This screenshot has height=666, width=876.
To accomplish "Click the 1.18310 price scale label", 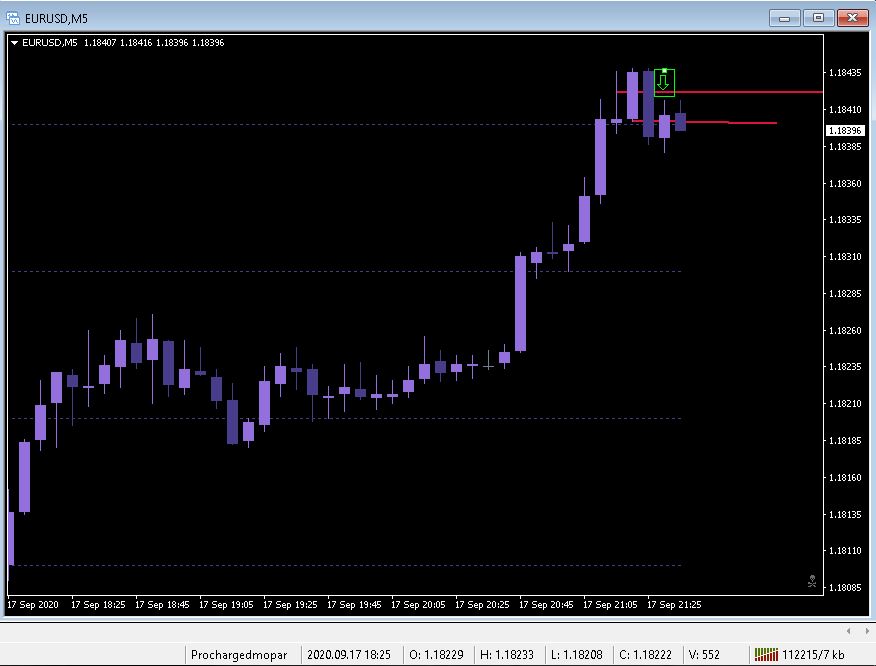I will point(845,256).
